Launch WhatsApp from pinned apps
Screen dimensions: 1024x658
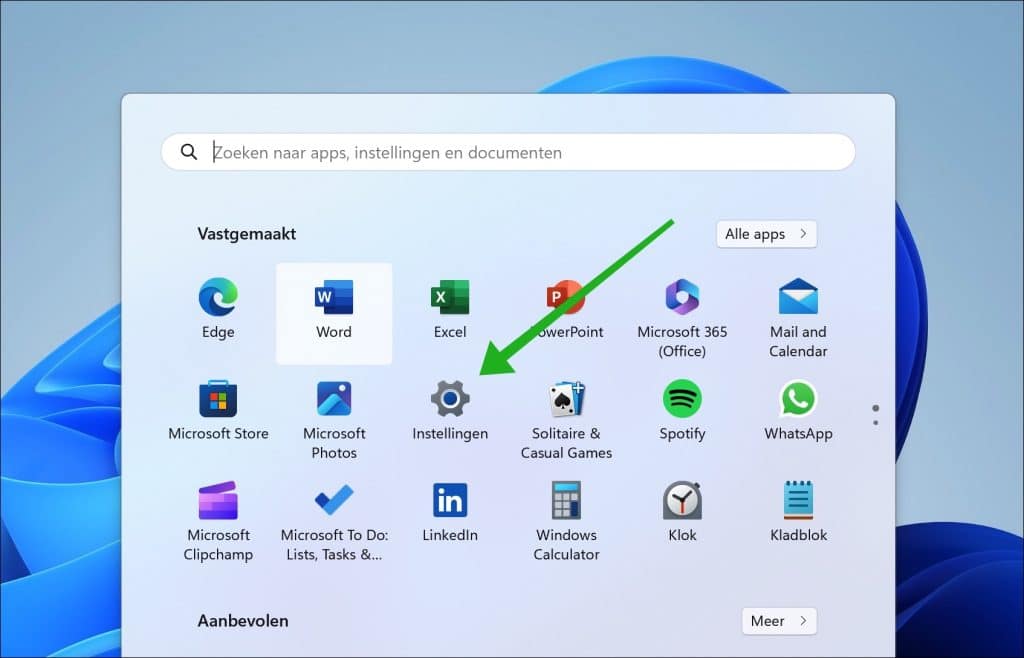(798, 399)
